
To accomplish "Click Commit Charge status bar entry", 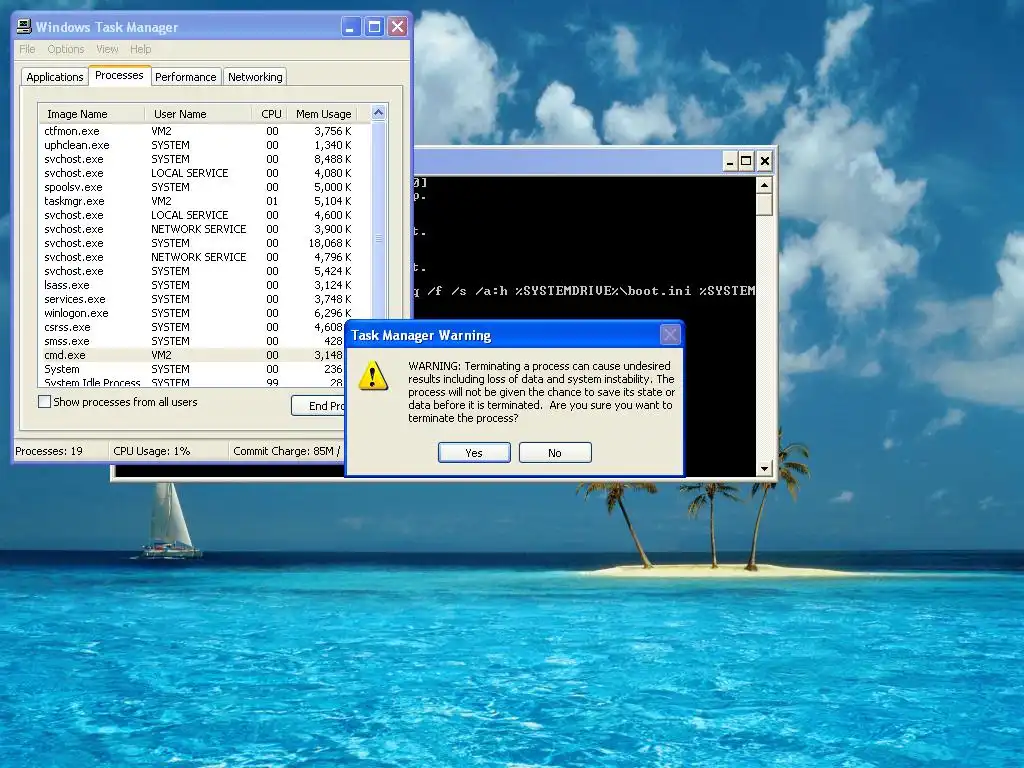I will pyautogui.click(x=287, y=451).
